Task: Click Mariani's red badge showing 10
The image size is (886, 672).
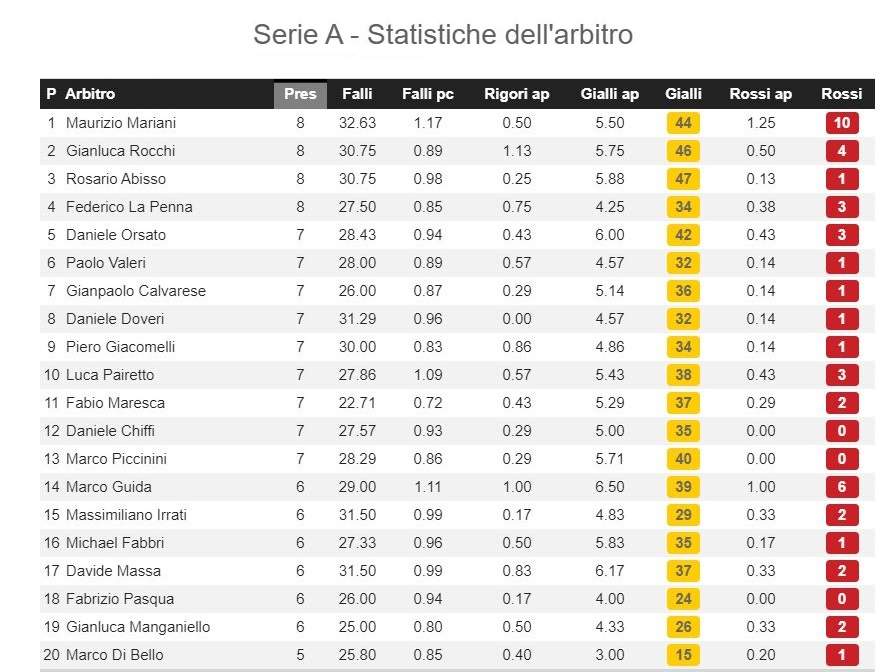Action: [x=842, y=123]
